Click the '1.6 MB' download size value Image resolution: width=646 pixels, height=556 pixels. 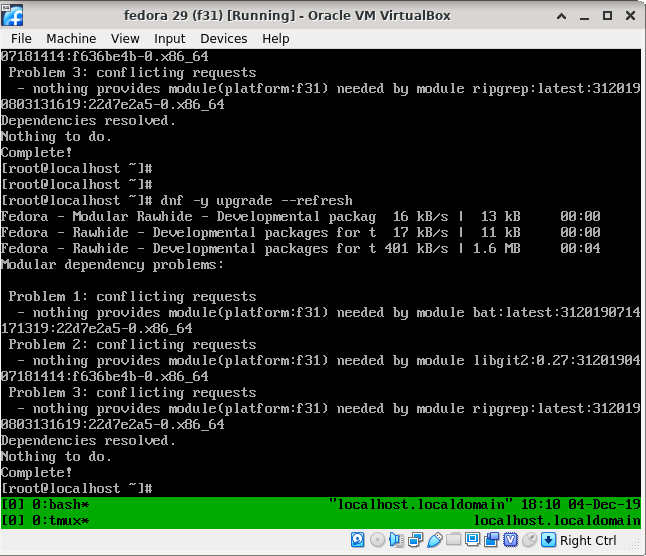496,248
